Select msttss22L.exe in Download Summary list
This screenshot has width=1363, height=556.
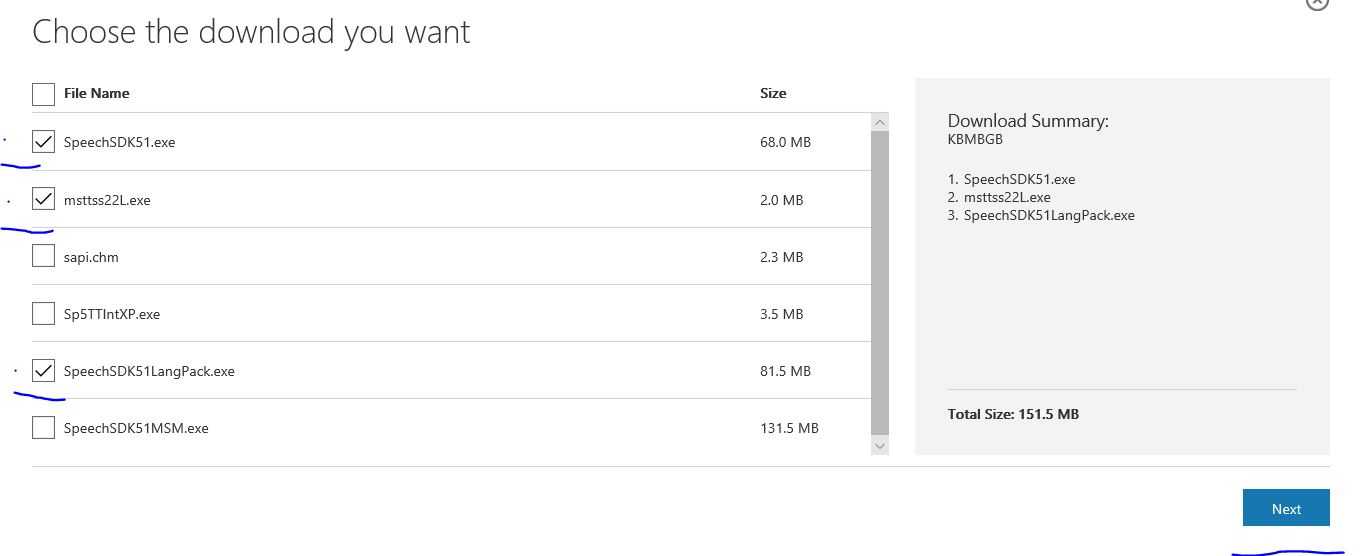[999, 197]
